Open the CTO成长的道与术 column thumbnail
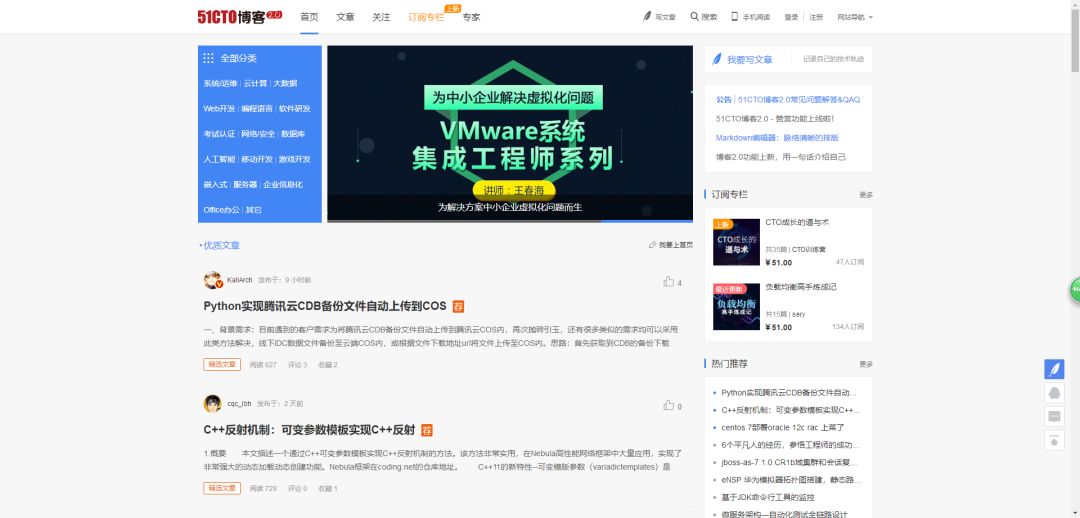This screenshot has width=1080, height=518. [x=736, y=242]
